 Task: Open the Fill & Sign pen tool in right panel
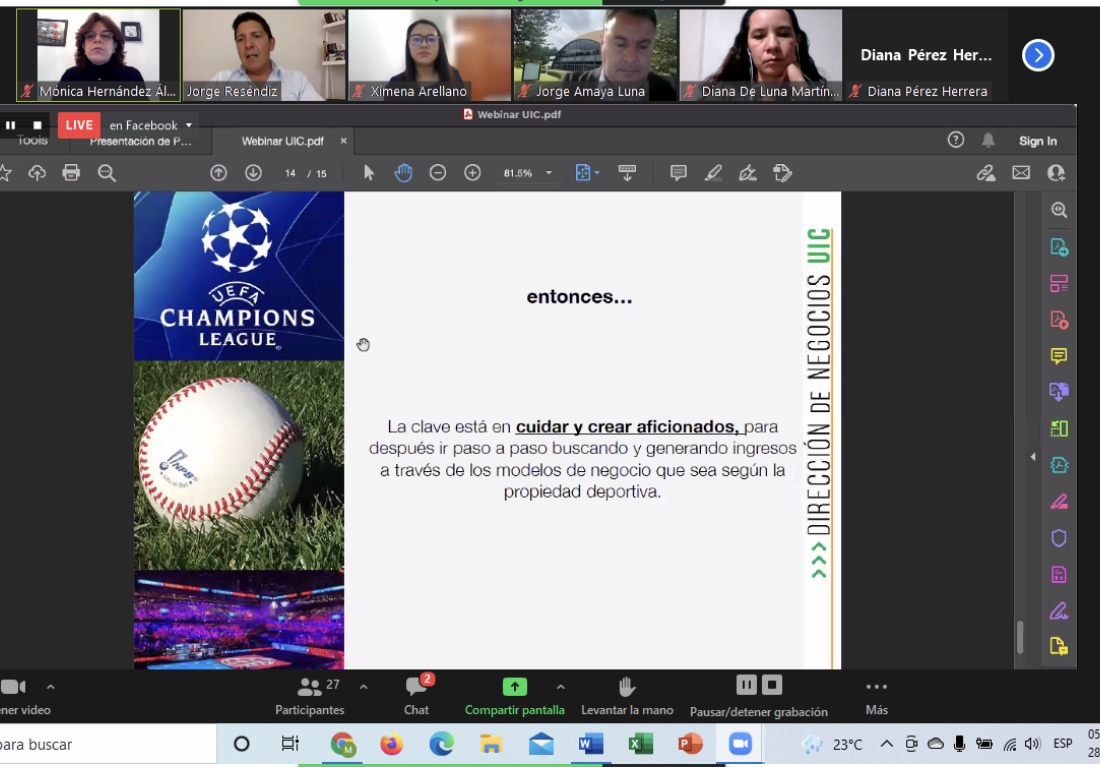pos(1059,611)
